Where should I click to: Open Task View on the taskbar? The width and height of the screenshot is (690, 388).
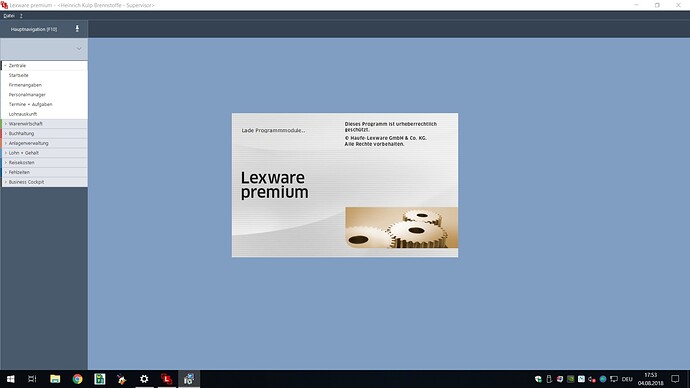(32, 379)
